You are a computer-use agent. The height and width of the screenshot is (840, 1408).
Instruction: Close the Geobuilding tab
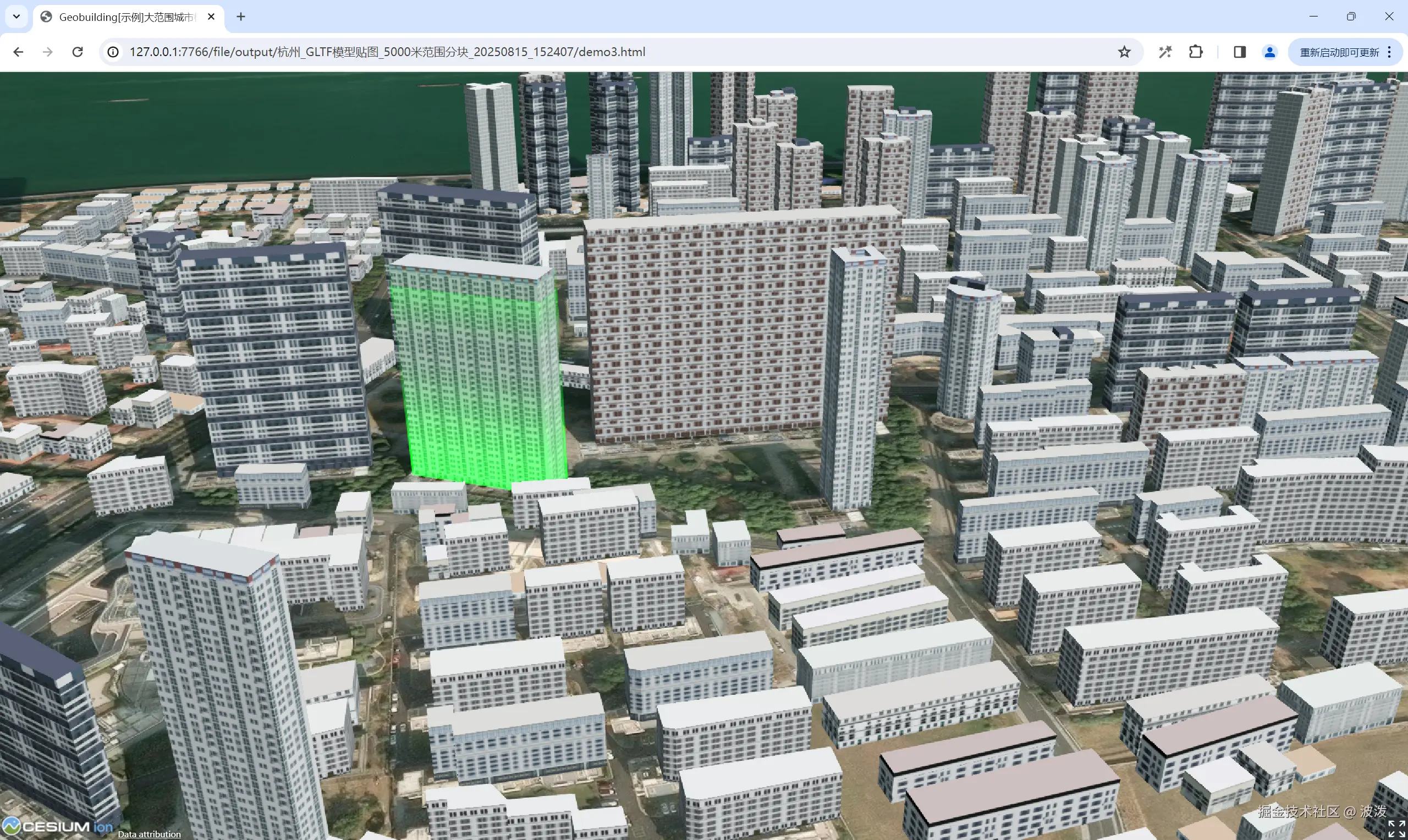click(211, 17)
